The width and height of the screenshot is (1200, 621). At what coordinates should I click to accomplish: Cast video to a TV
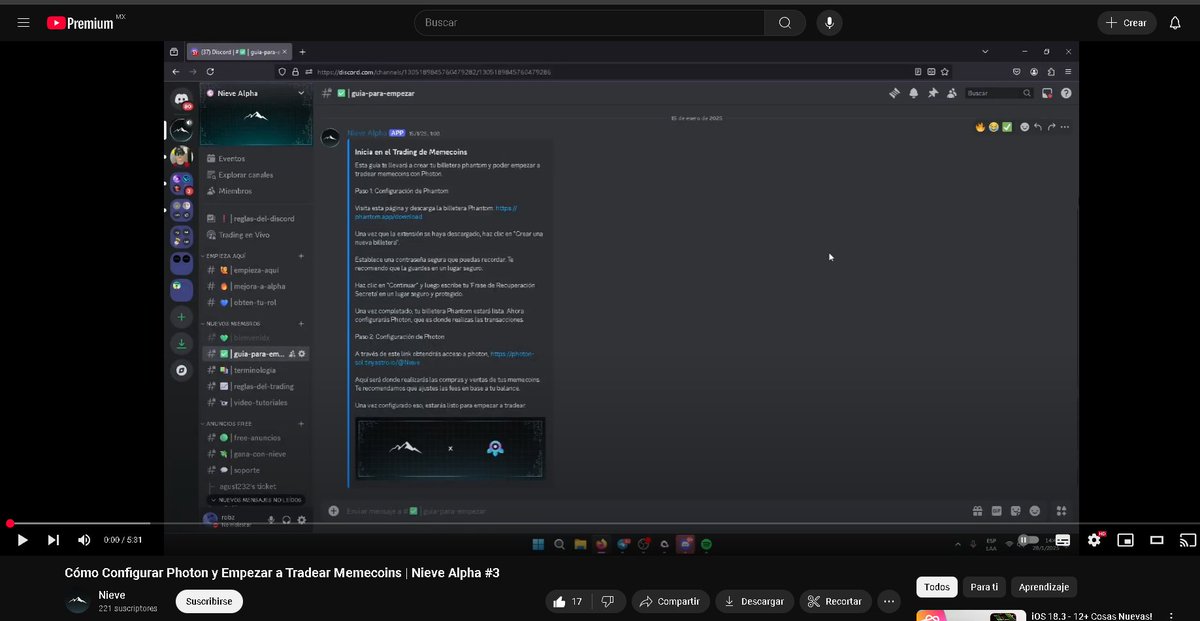click(1188, 540)
